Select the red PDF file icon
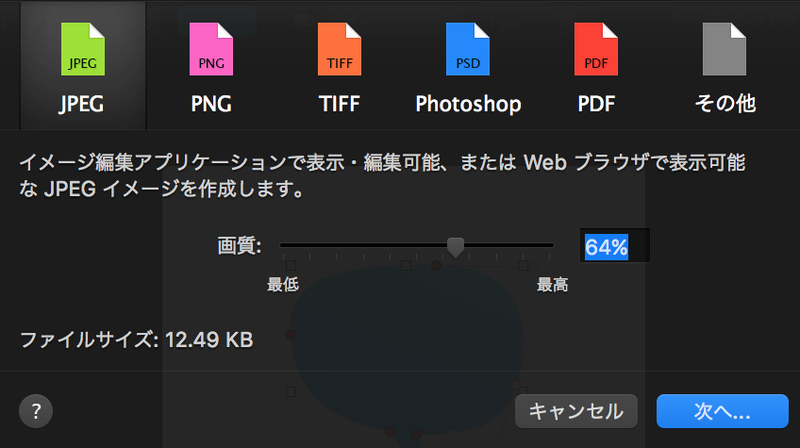 [x=596, y=49]
